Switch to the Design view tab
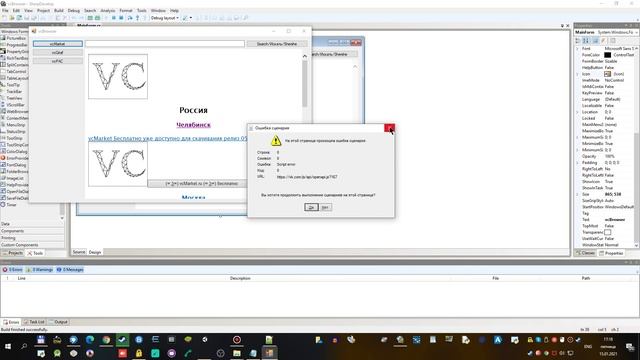This screenshot has width=640, height=360. coord(95,252)
